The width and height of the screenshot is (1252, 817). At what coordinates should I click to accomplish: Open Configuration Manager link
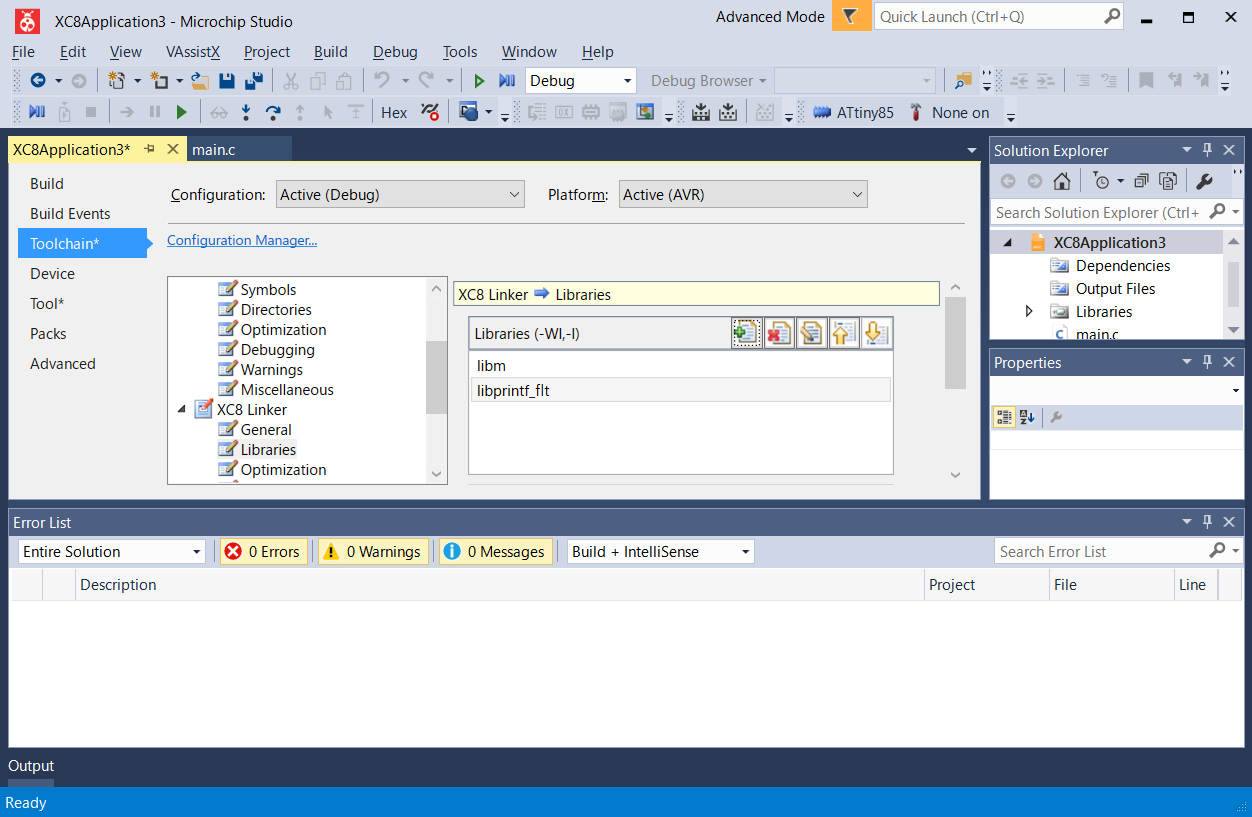tap(242, 240)
